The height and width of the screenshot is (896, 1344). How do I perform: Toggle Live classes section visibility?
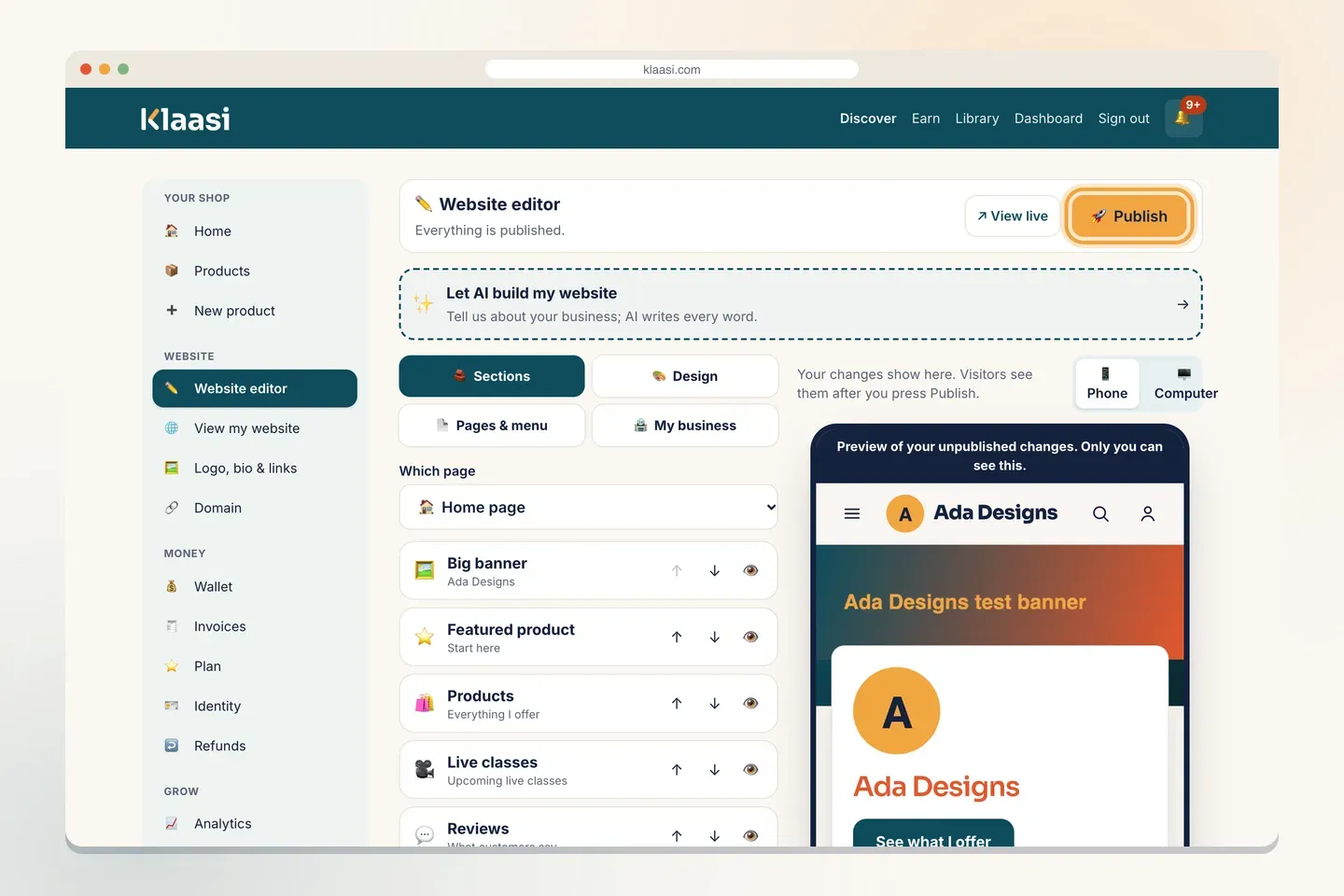coord(750,769)
